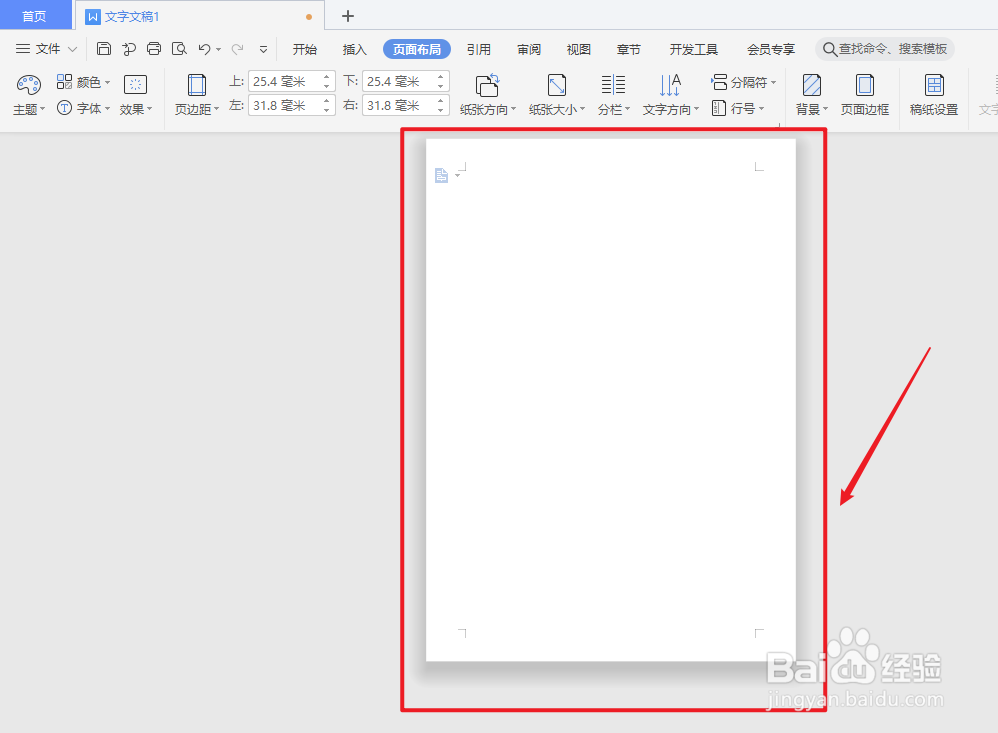The height and width of the screenshot is (733, 998).
Task: Click the print icon in quick toolbar
Action: (154, 49)
